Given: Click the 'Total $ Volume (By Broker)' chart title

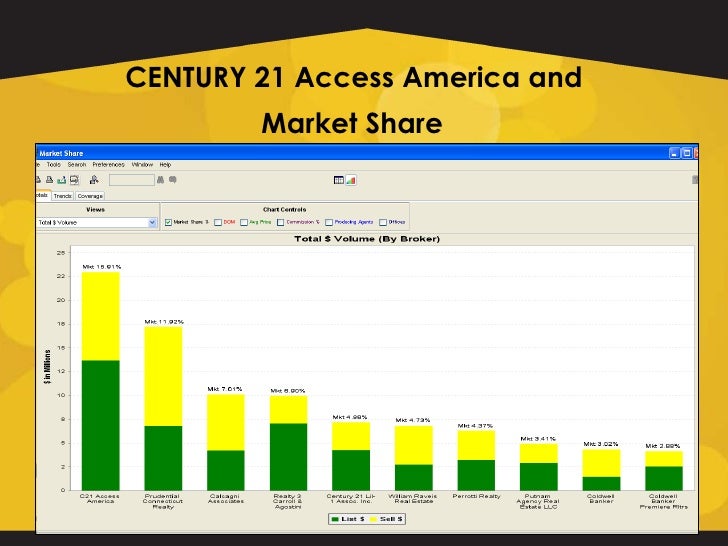Looking at the screenshot, I should (367, 239).
